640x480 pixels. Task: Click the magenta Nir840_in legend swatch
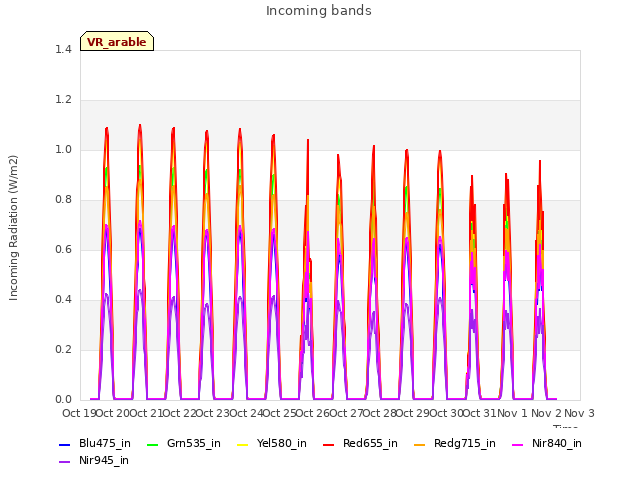(x=518, y=444)
